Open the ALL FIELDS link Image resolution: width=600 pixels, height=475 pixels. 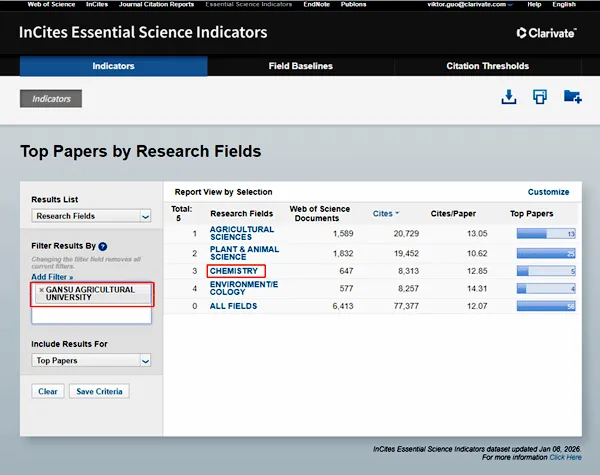(x=233, y=306)
